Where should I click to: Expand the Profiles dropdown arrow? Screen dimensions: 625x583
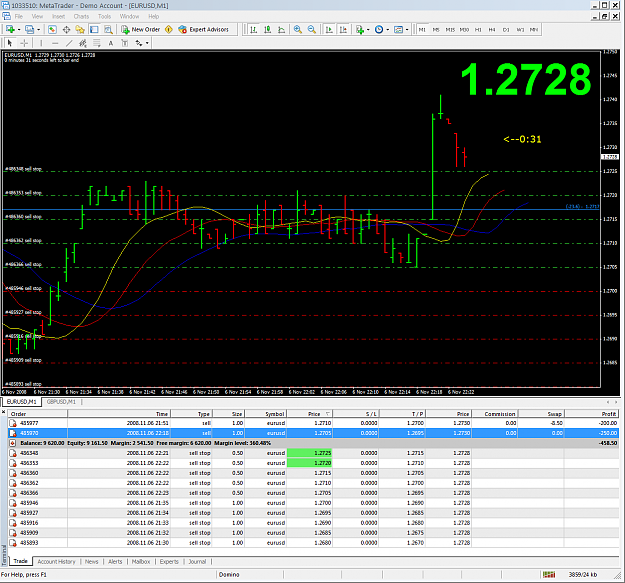38,30
